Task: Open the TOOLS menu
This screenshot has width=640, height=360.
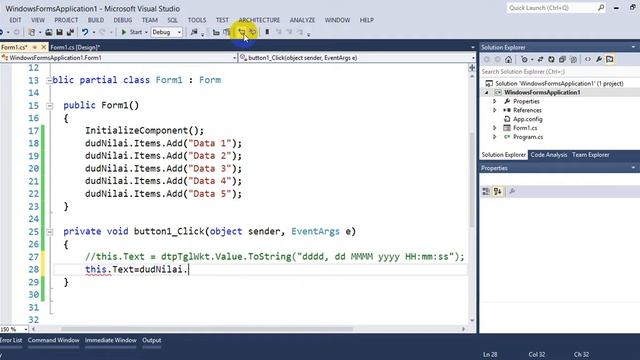Action: click(x=197, y=20)
